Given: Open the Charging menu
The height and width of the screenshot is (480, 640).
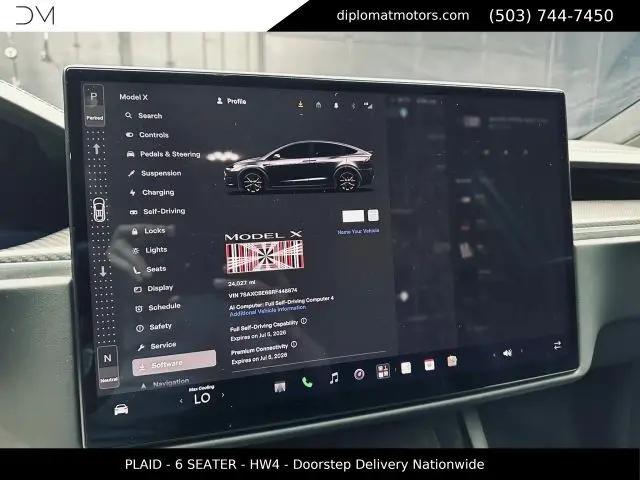Looking at the screenshot, I should tap(151, 192).
